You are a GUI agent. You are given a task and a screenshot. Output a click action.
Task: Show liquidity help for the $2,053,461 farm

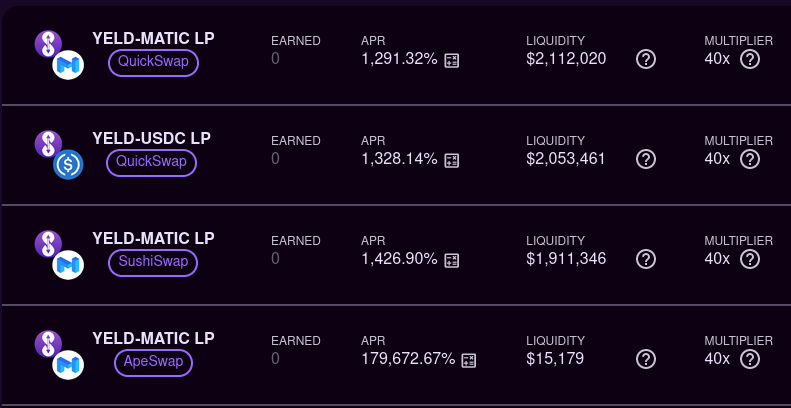[646, 159]
